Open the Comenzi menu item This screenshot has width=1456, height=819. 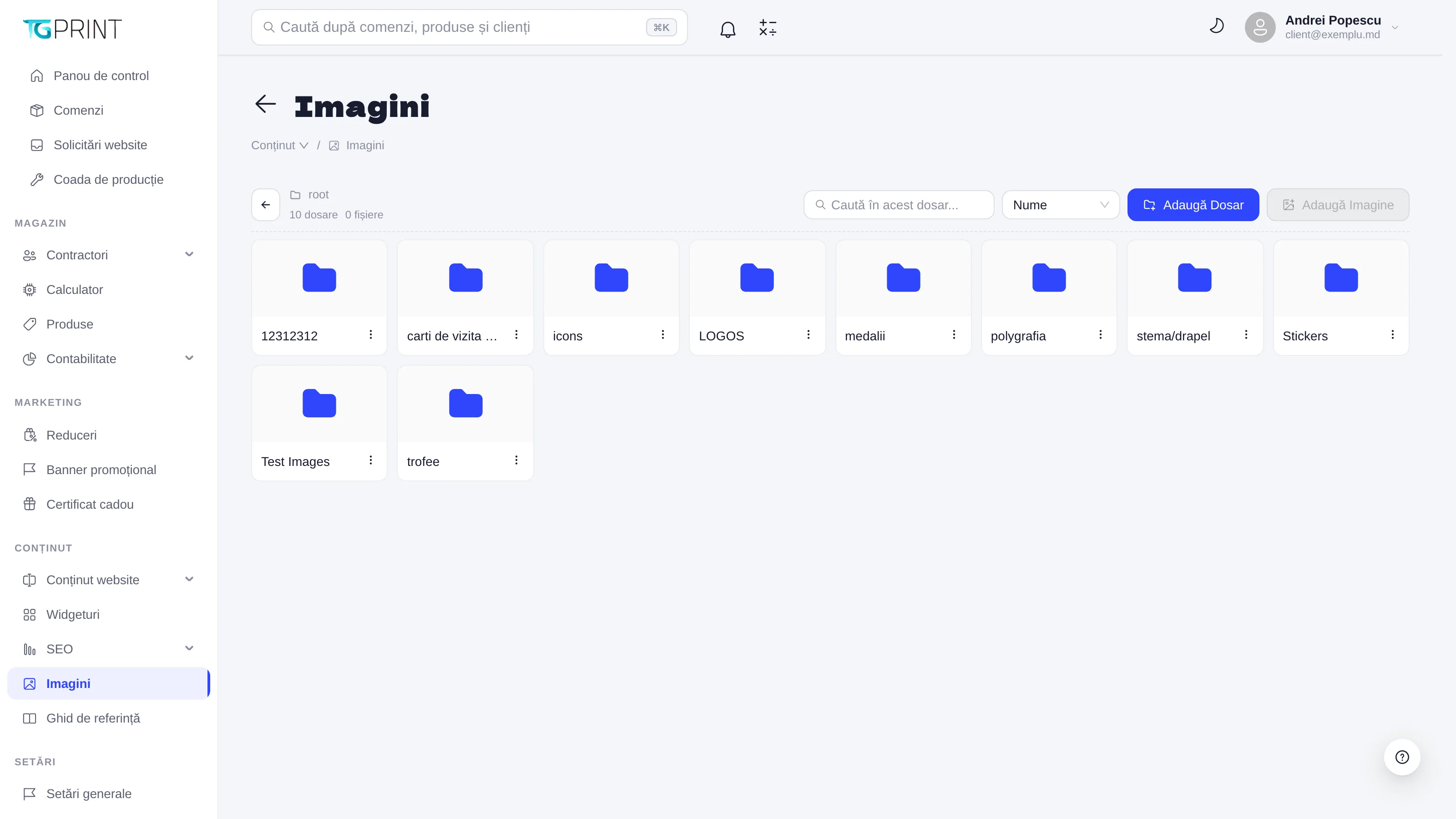point(109,110)
